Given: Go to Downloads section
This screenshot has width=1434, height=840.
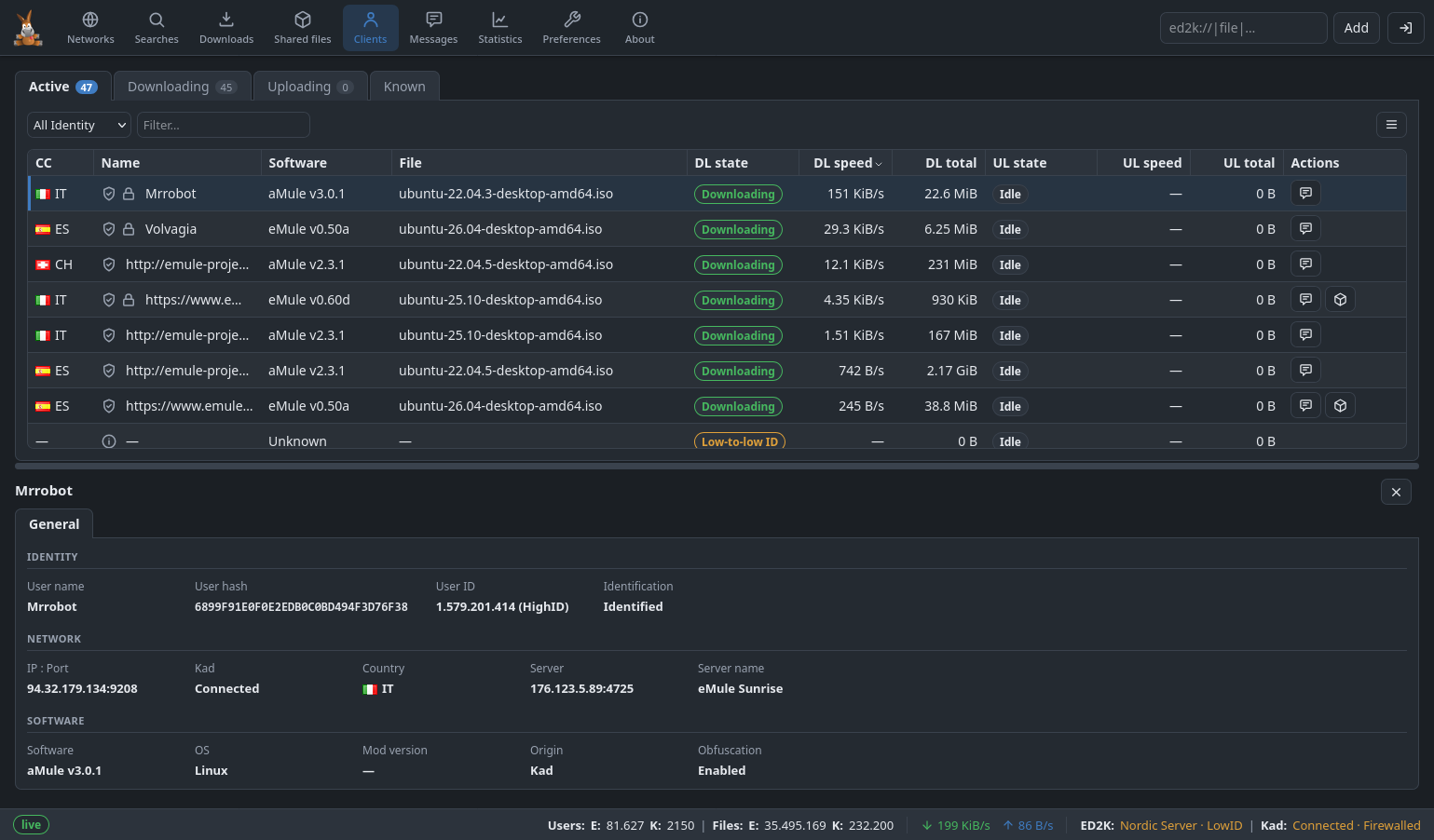Looking at the screenshot, I should 226,28.
